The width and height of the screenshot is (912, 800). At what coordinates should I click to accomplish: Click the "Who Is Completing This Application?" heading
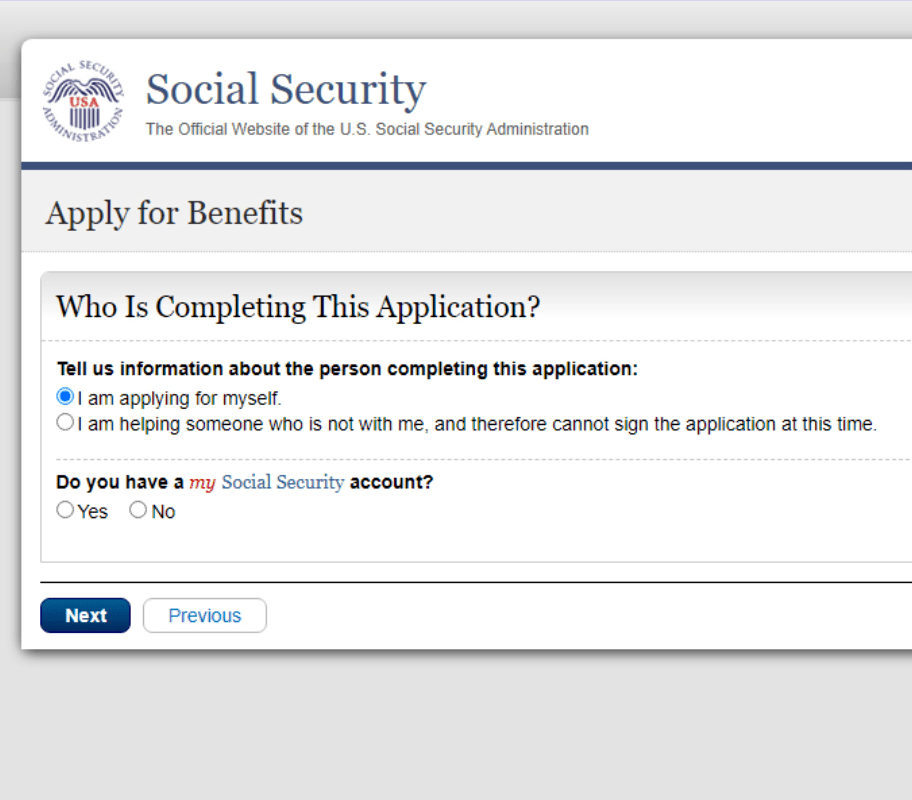pos(298,307)
